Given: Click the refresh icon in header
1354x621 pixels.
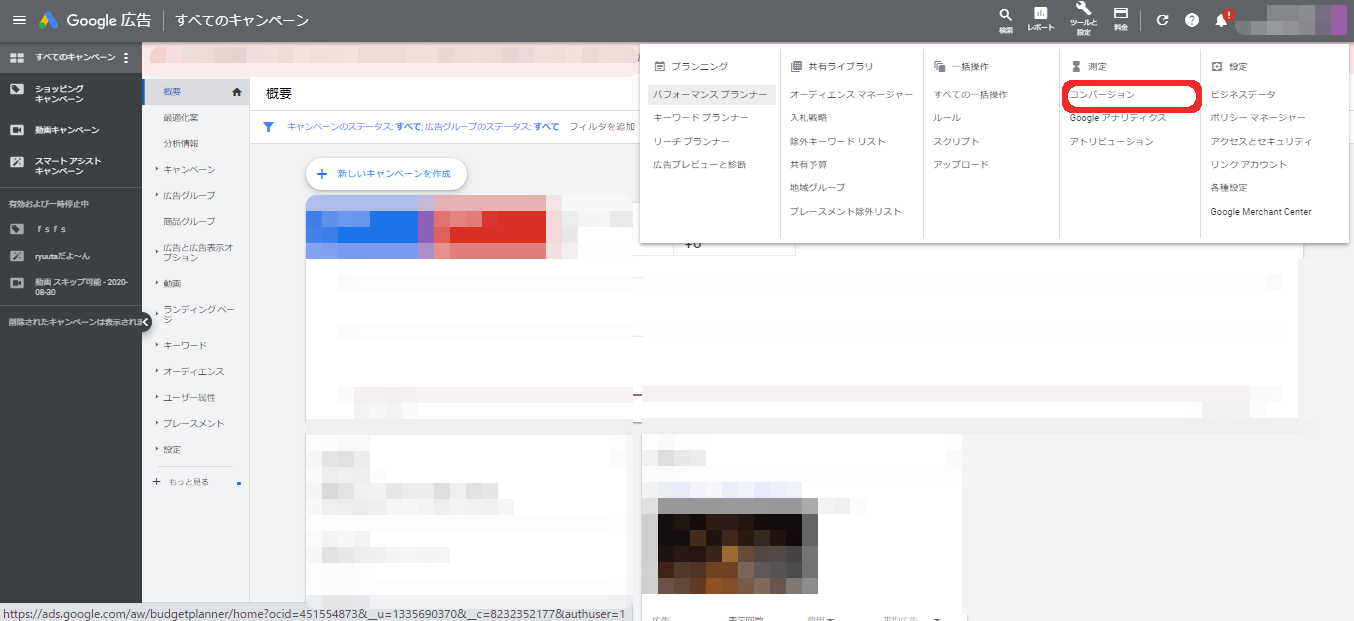Looking at the screenshot, I should [x=1162, y=20].
